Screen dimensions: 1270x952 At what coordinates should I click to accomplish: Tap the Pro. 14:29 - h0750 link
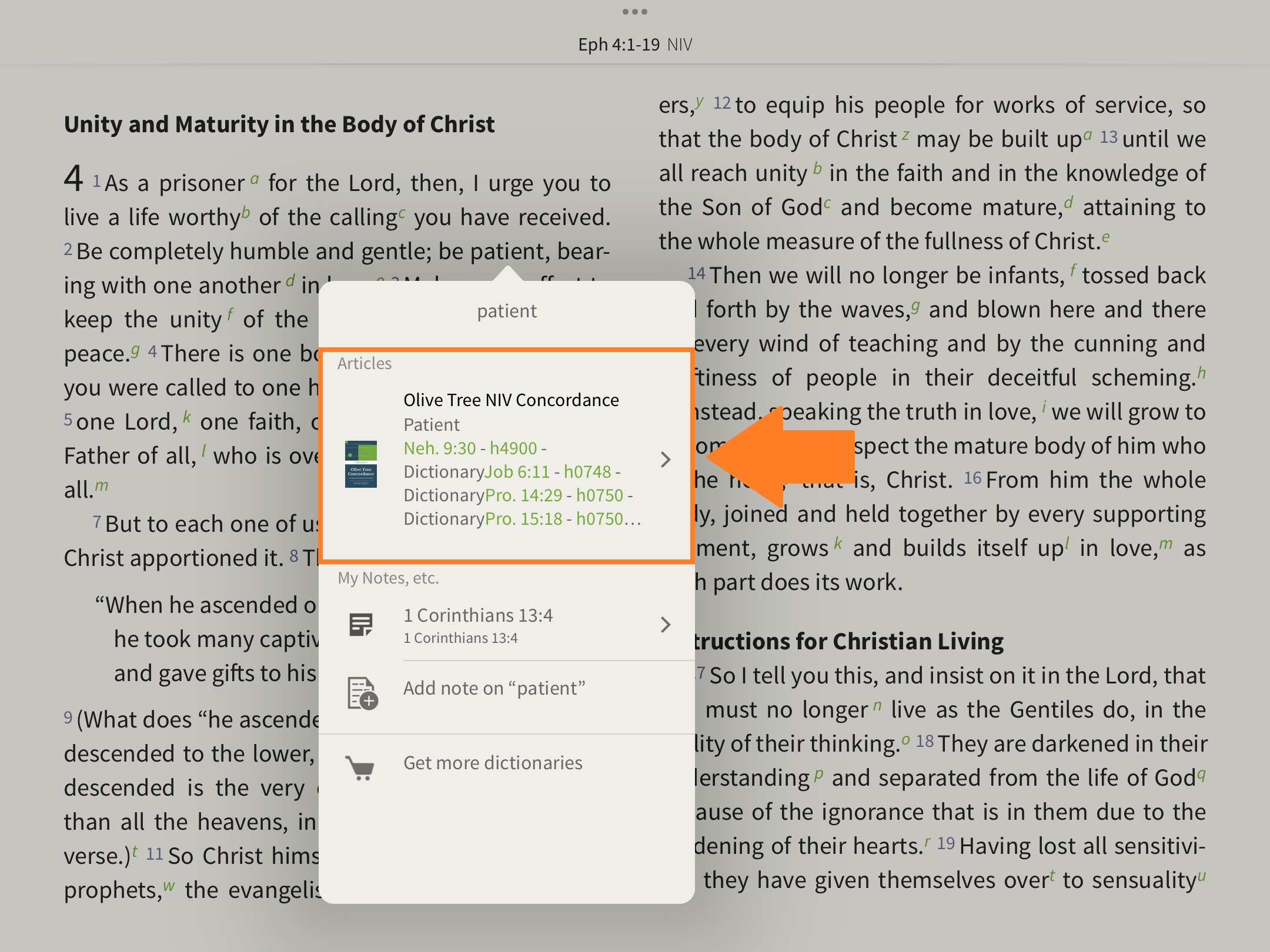[x=554, y=495]
